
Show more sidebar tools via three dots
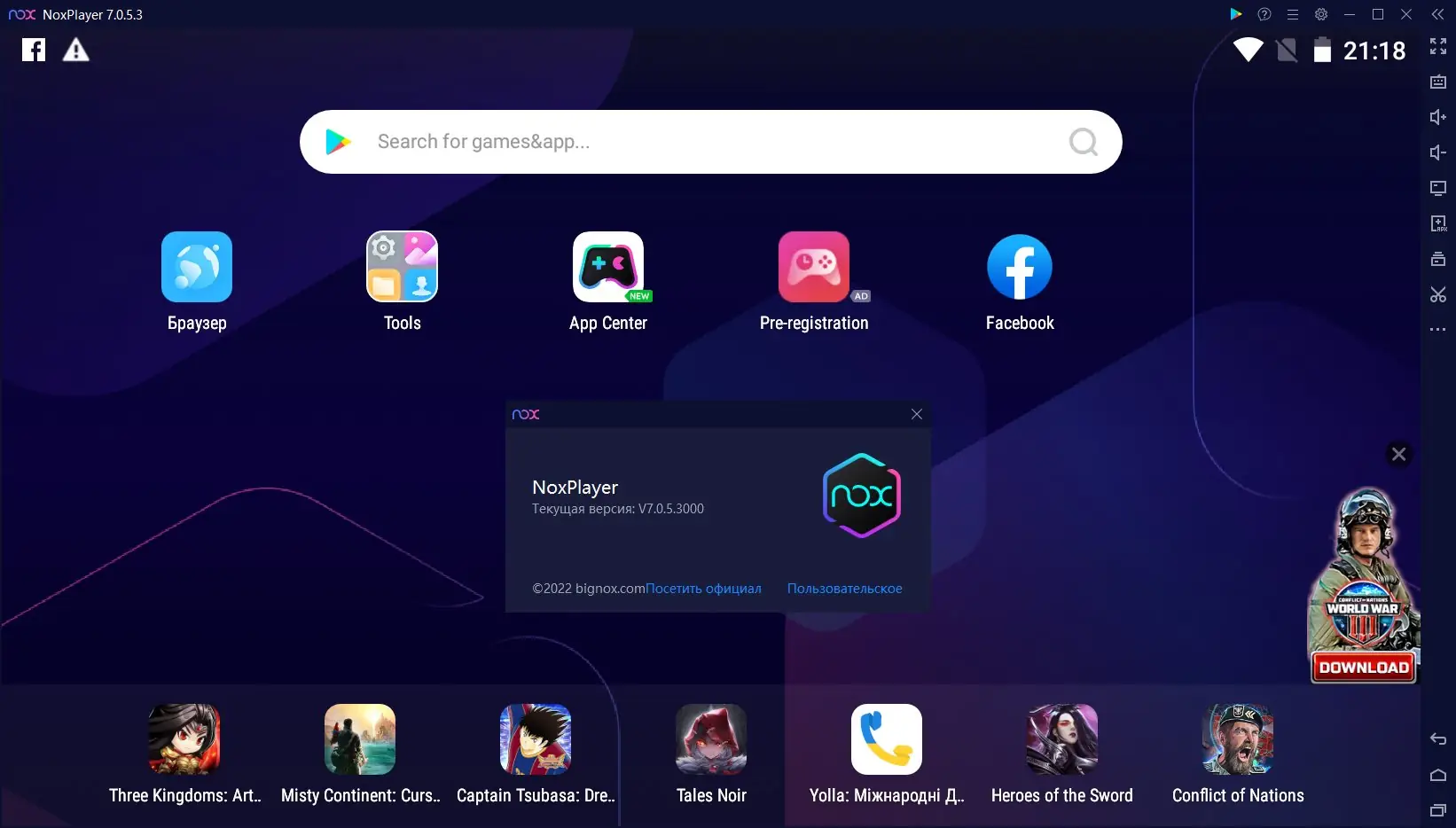tap(1438, 330)
